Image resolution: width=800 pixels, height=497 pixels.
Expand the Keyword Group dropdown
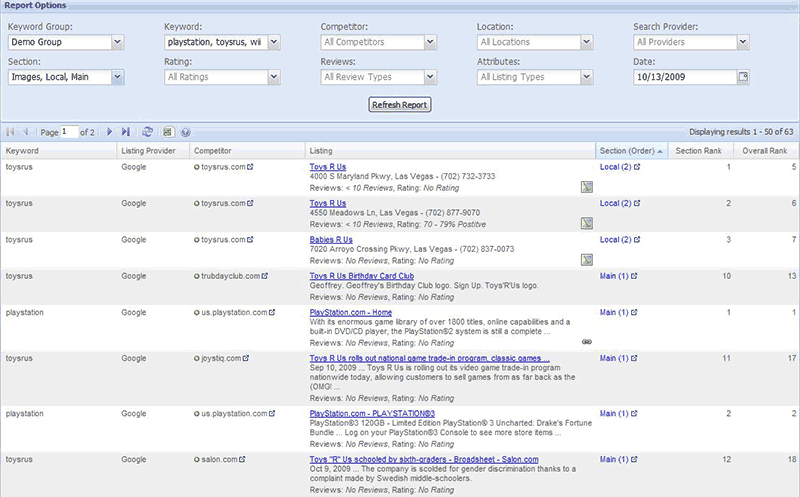click(118, 42)
